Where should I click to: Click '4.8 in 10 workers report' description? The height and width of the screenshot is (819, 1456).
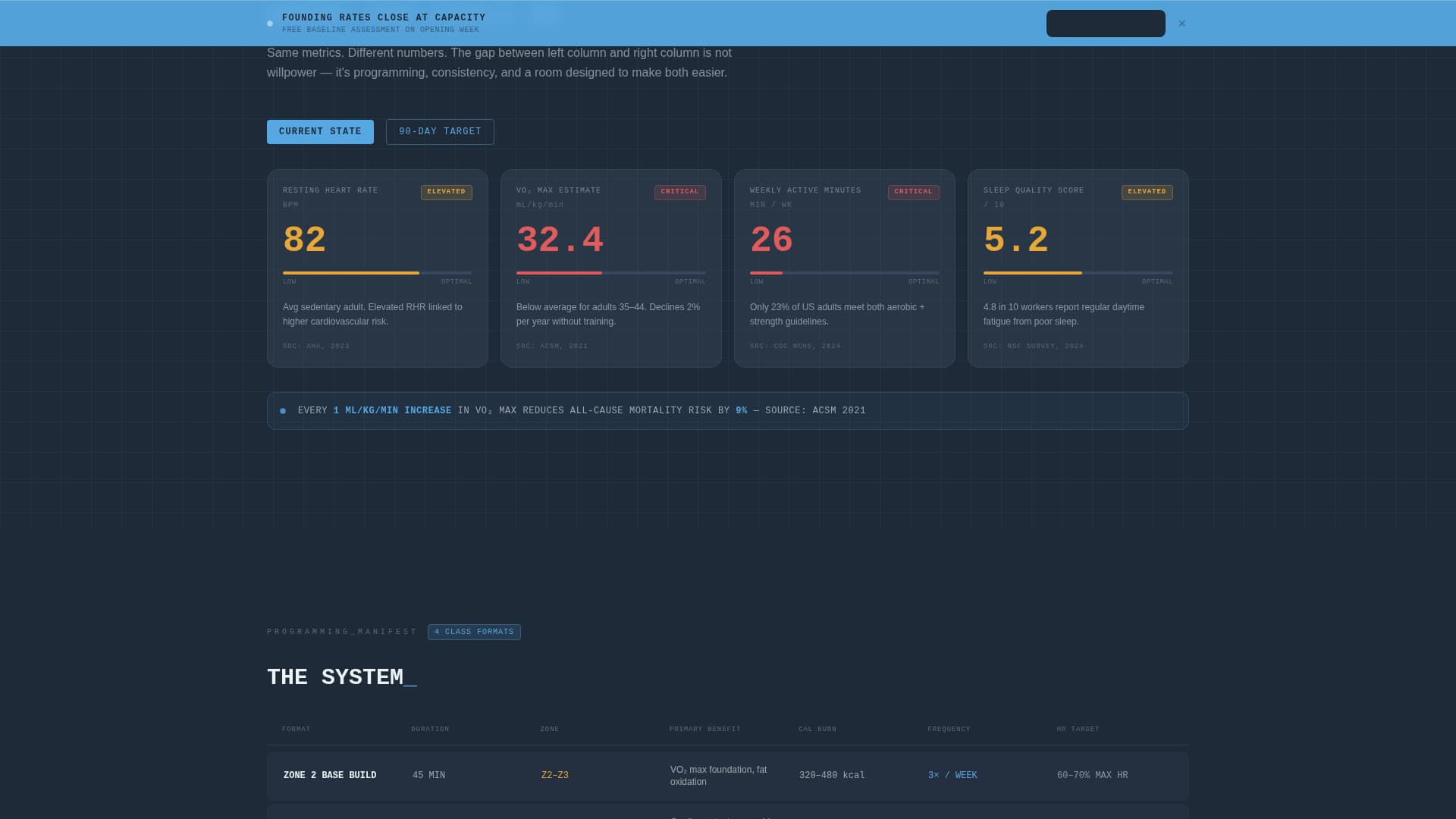click(1064, 315)
